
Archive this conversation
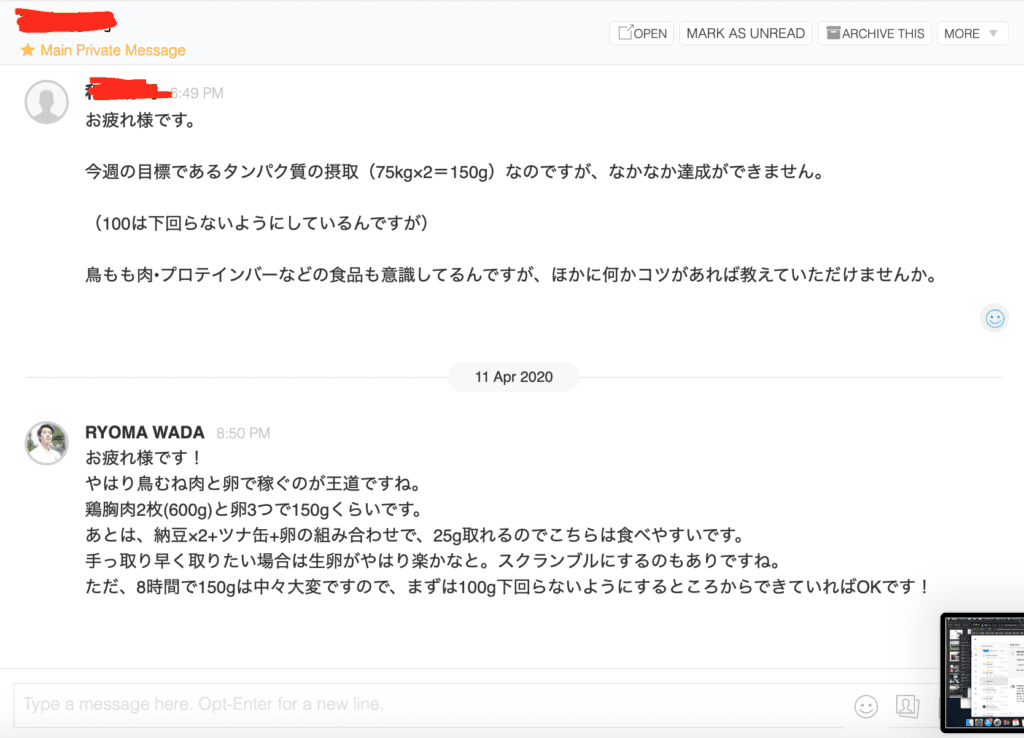(874, 33)
